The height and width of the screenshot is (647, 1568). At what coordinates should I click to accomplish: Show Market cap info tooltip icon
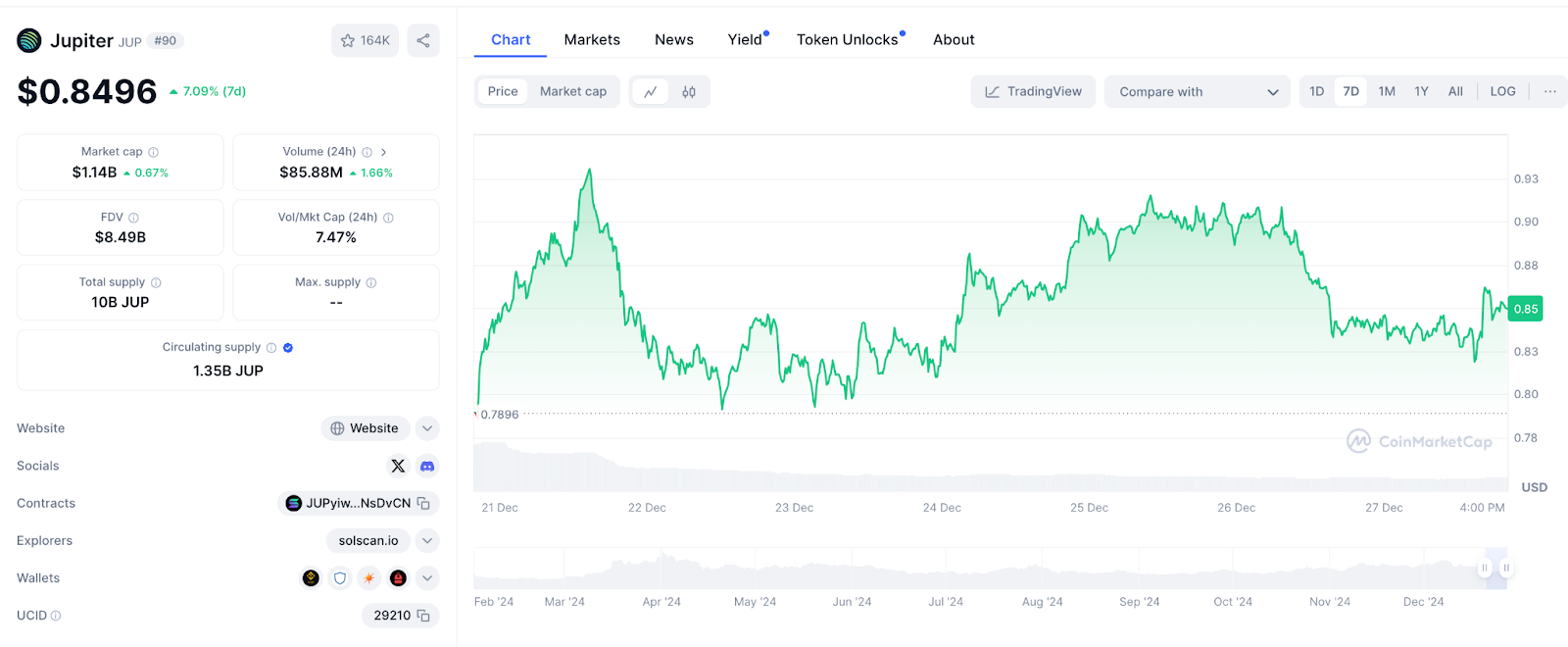click(x=154, y=152)
